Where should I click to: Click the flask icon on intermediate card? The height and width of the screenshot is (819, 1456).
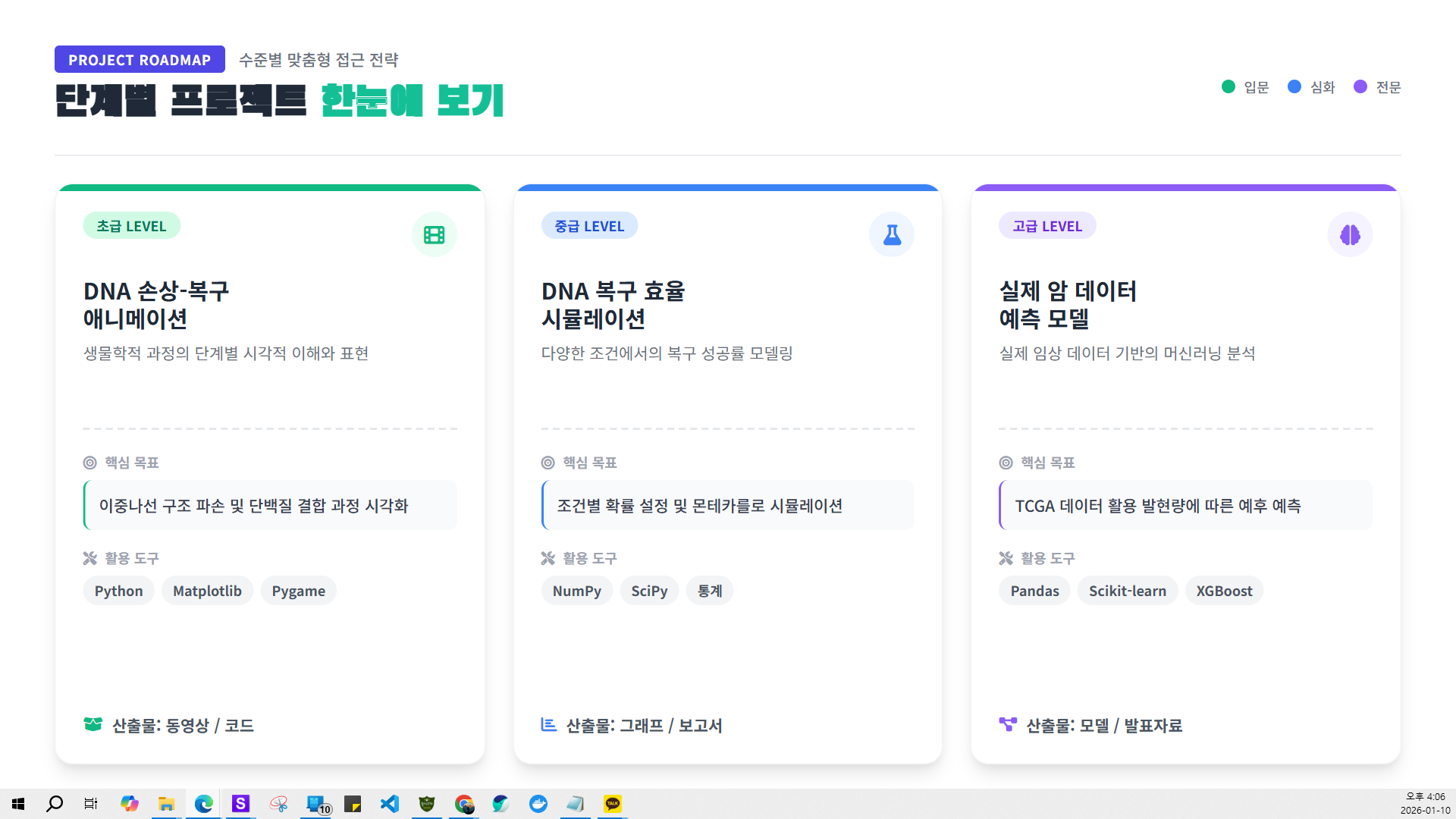click(892, 235)
